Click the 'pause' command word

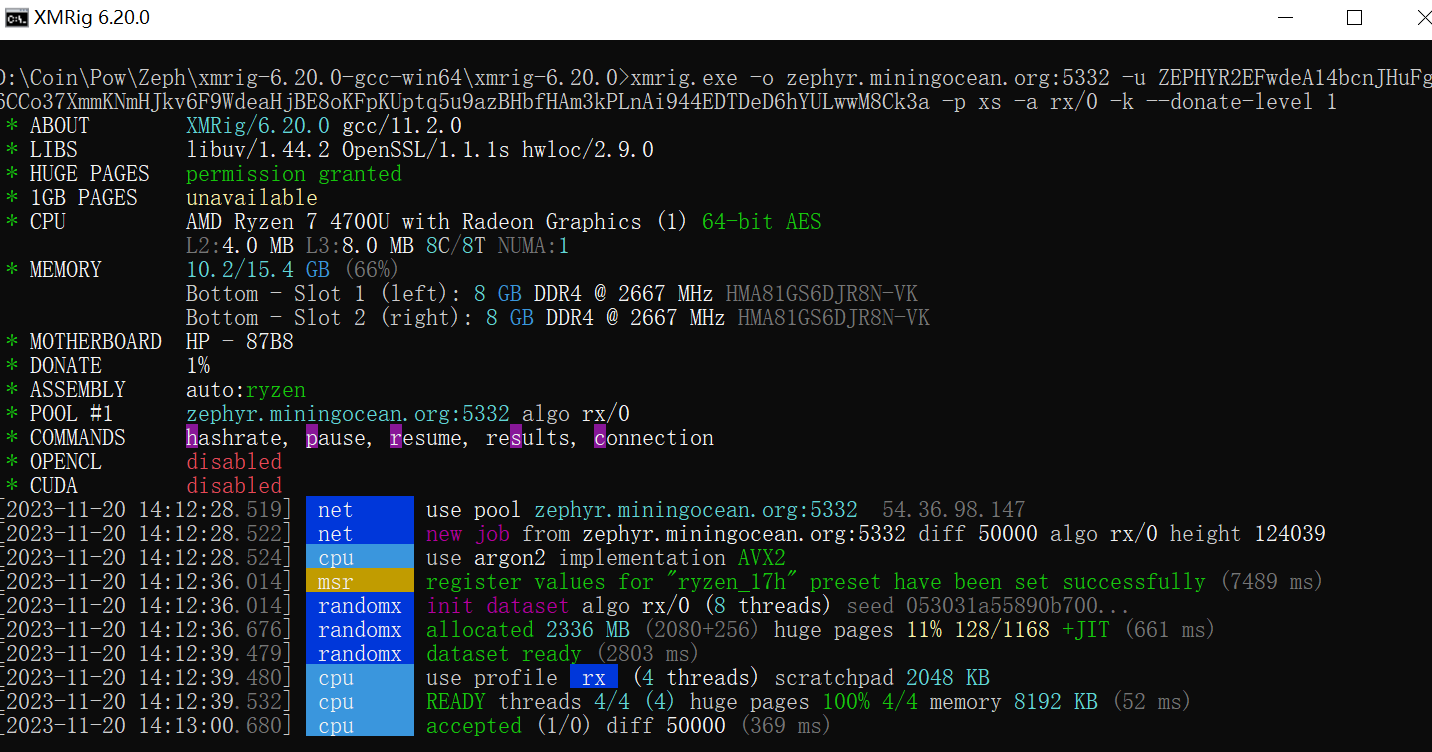coord(336,438)
